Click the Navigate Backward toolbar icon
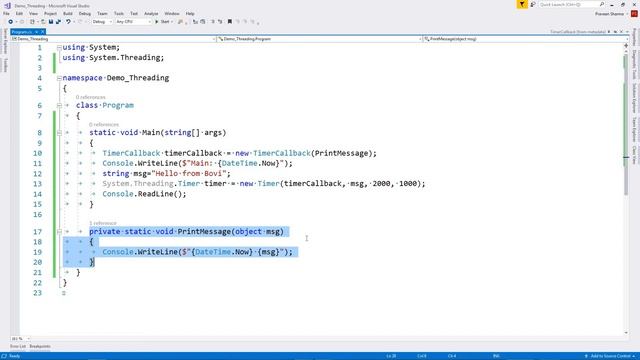Image resolution: width=640 pixels, height=360 pixels. point(10,22)
